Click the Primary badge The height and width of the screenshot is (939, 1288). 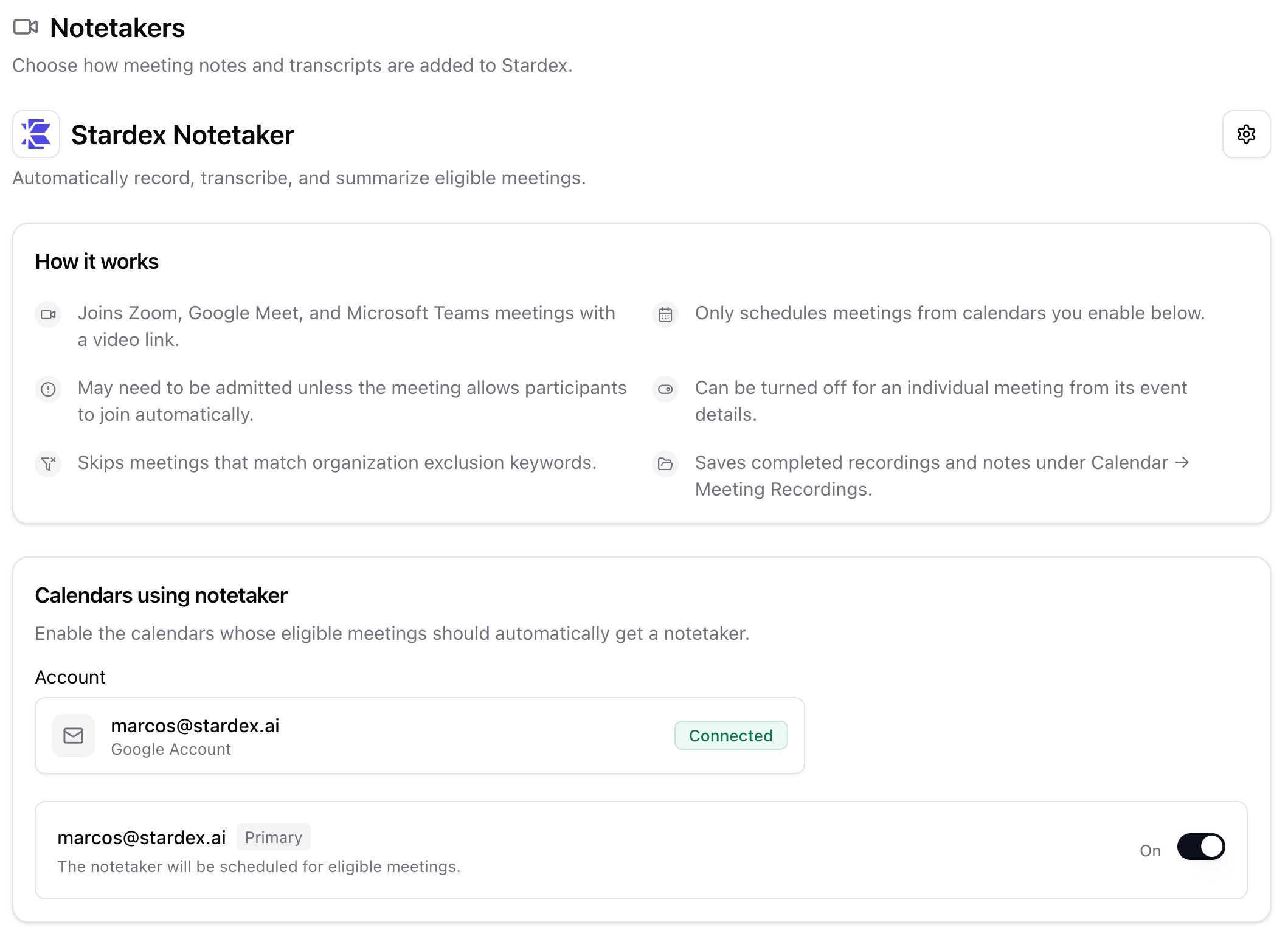coord(274,837)
